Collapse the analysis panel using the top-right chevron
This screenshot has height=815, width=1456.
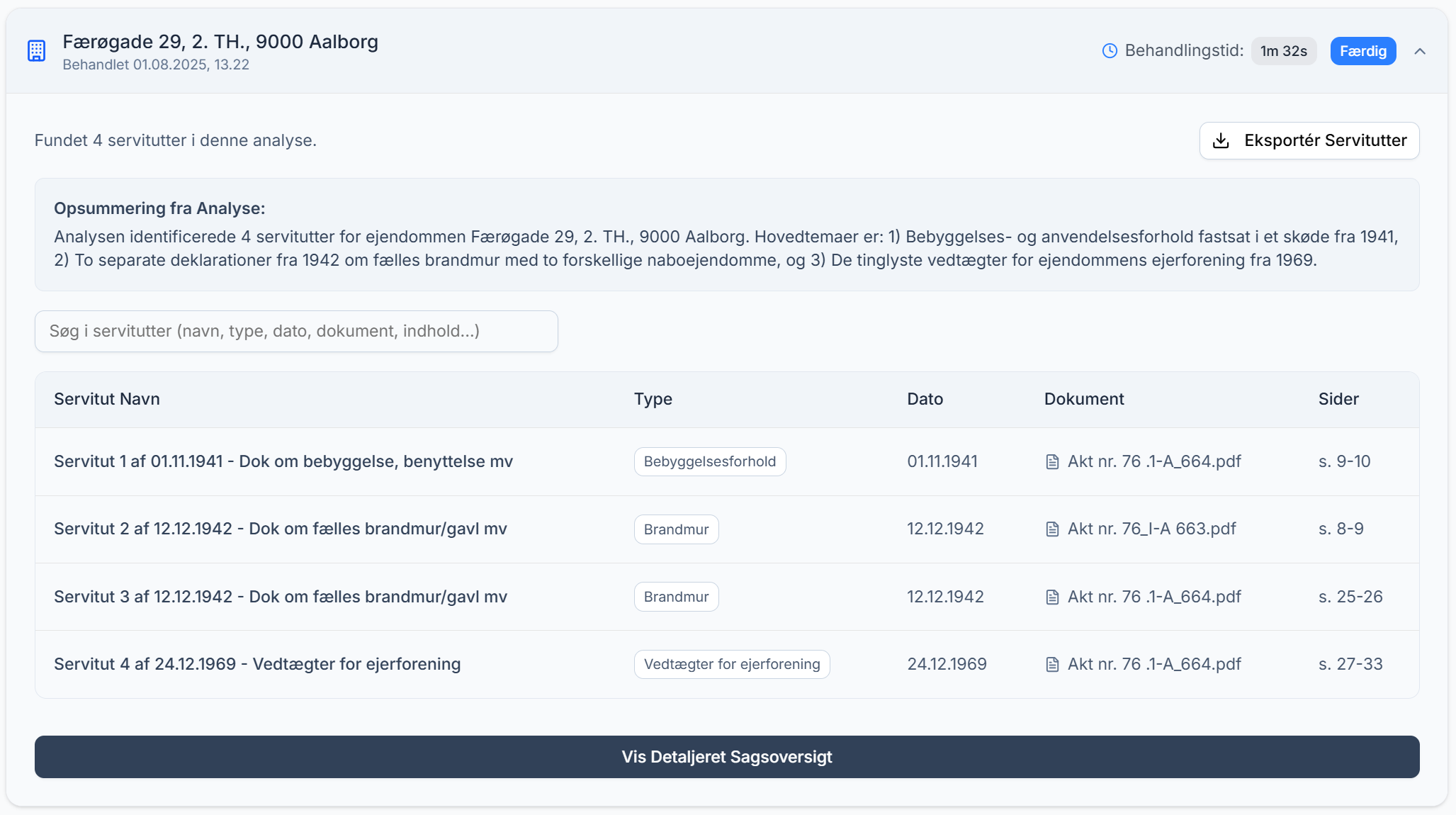click(x=1421, y=51)
